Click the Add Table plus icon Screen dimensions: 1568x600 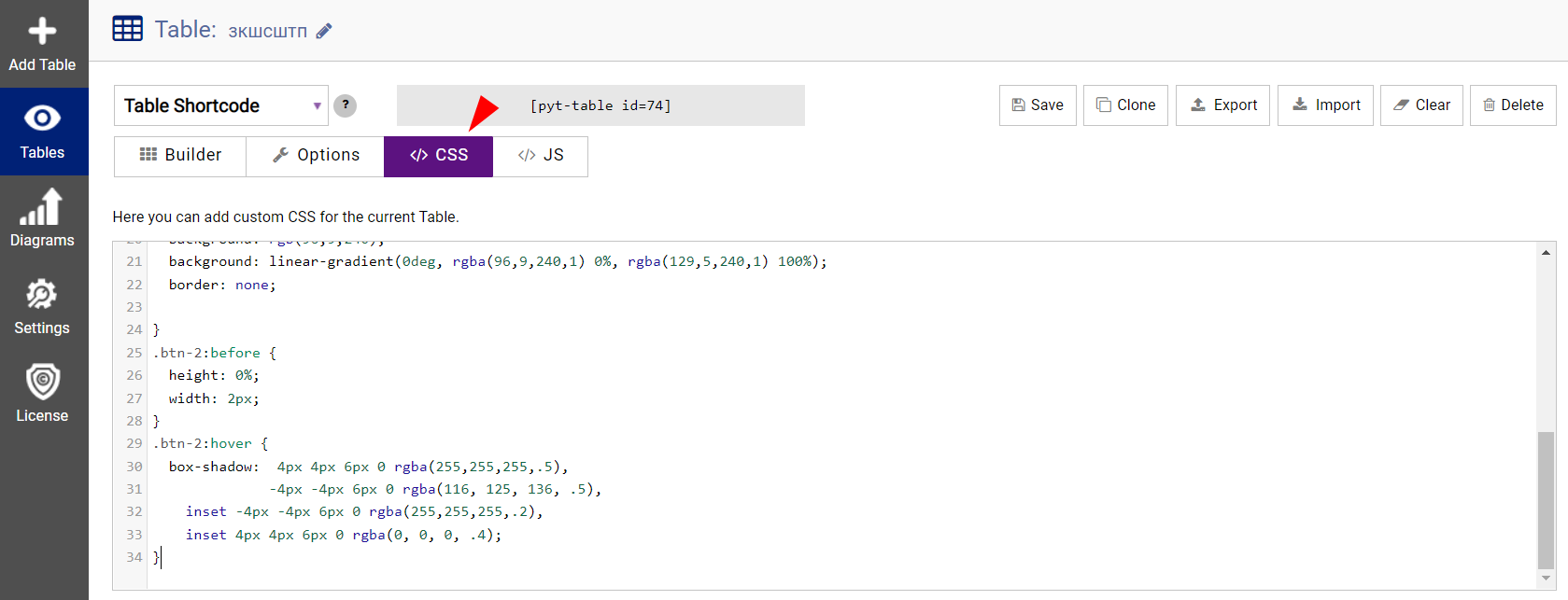(42, 31)
